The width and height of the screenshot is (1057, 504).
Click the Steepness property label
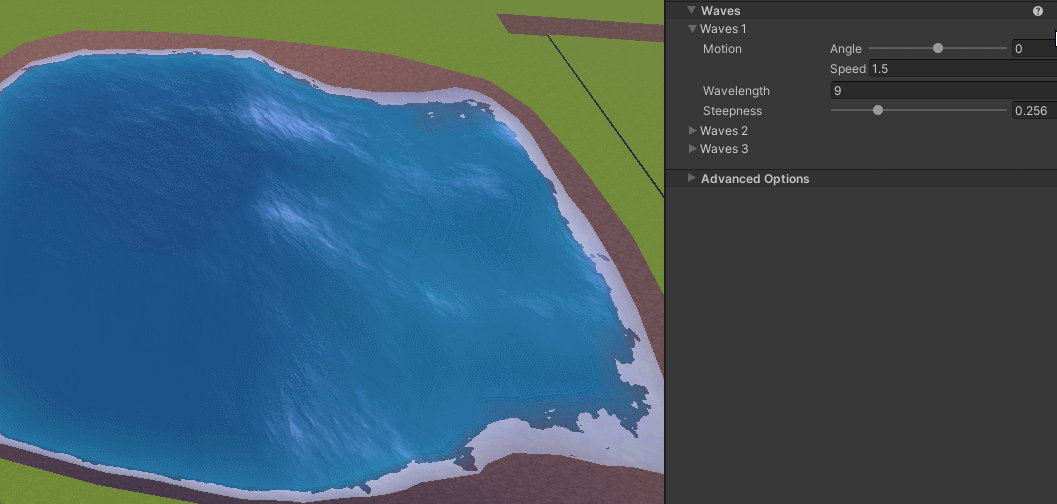pos(732,111)
